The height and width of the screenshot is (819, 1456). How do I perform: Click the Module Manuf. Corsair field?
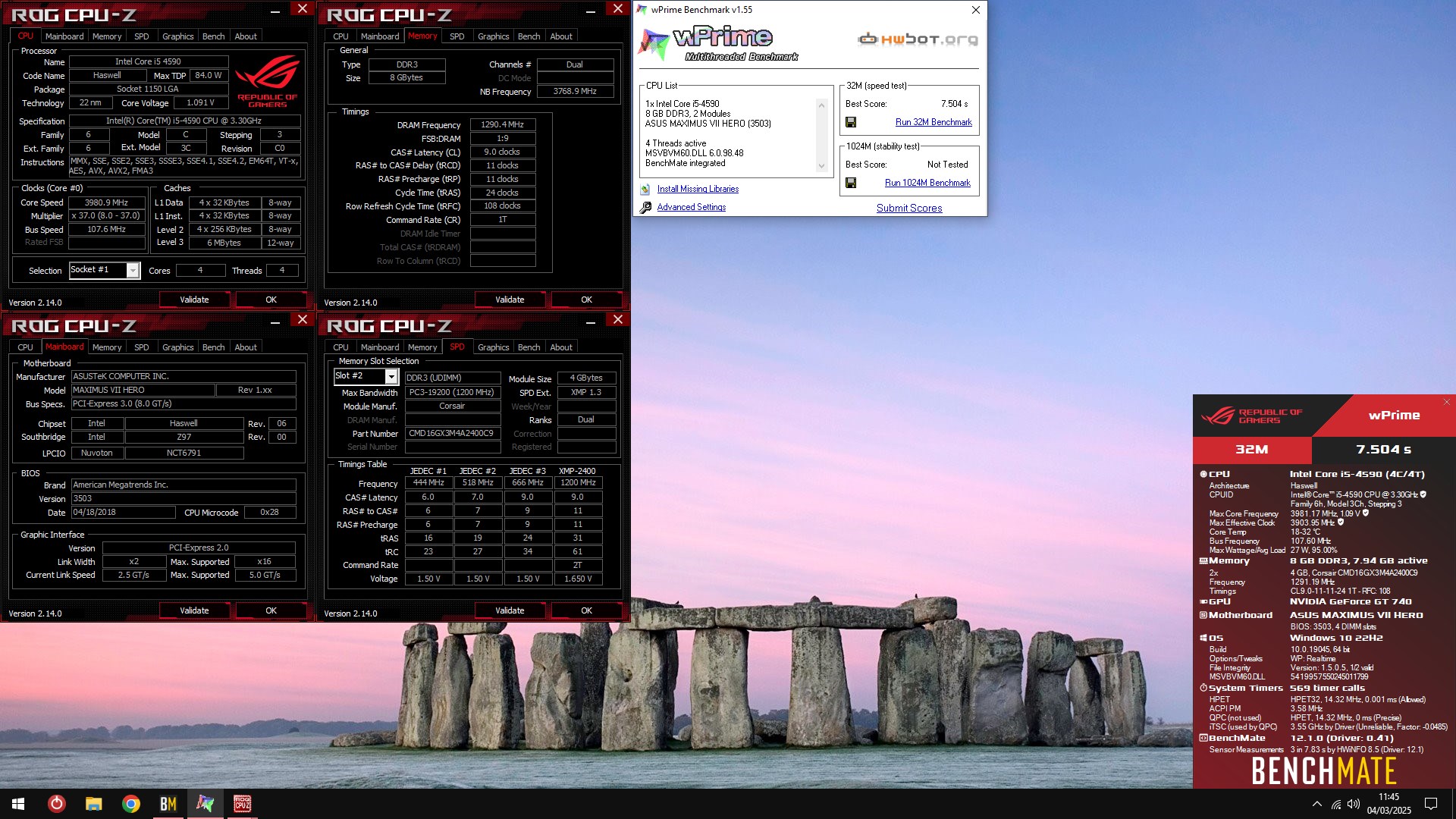pos(453,406)
